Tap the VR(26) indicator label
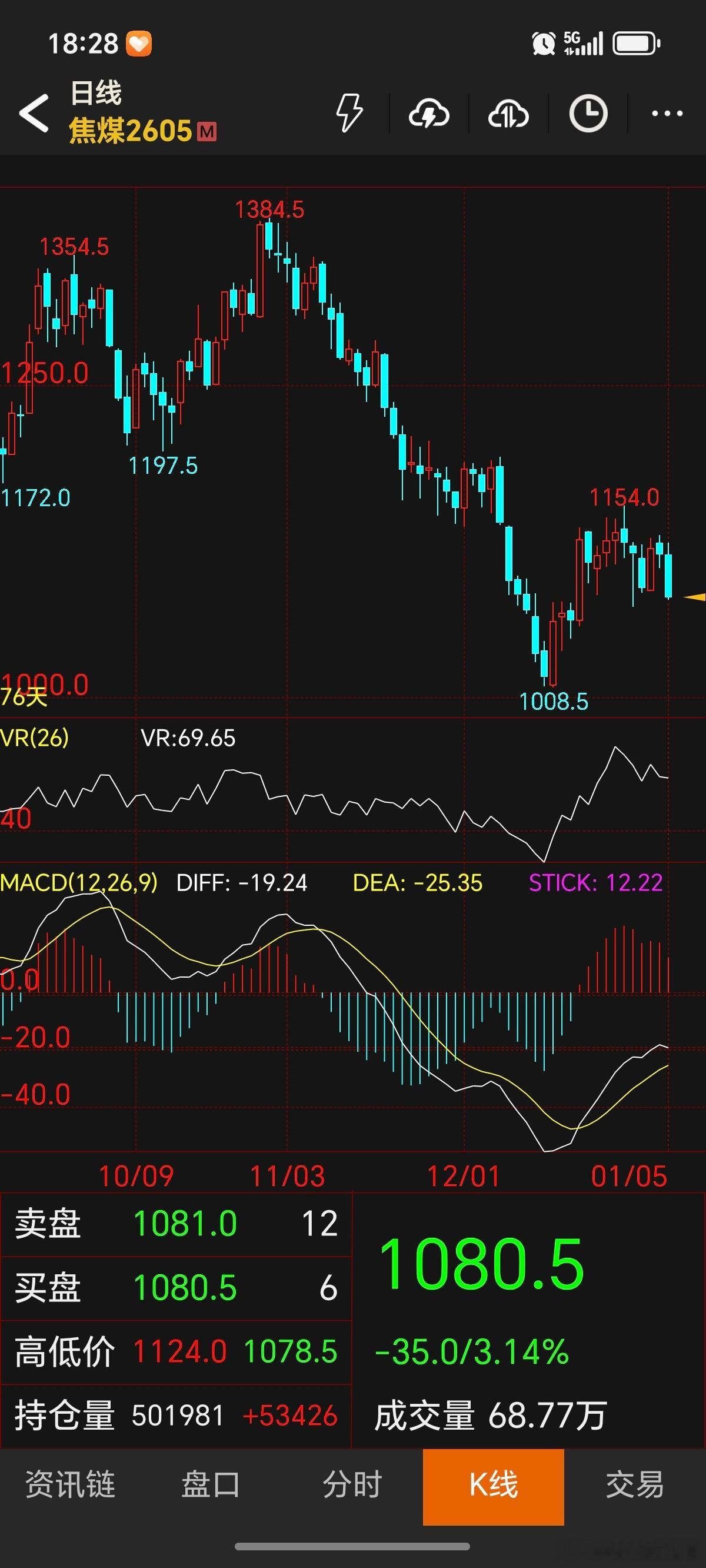706x1568 pixels. point(35,738)
